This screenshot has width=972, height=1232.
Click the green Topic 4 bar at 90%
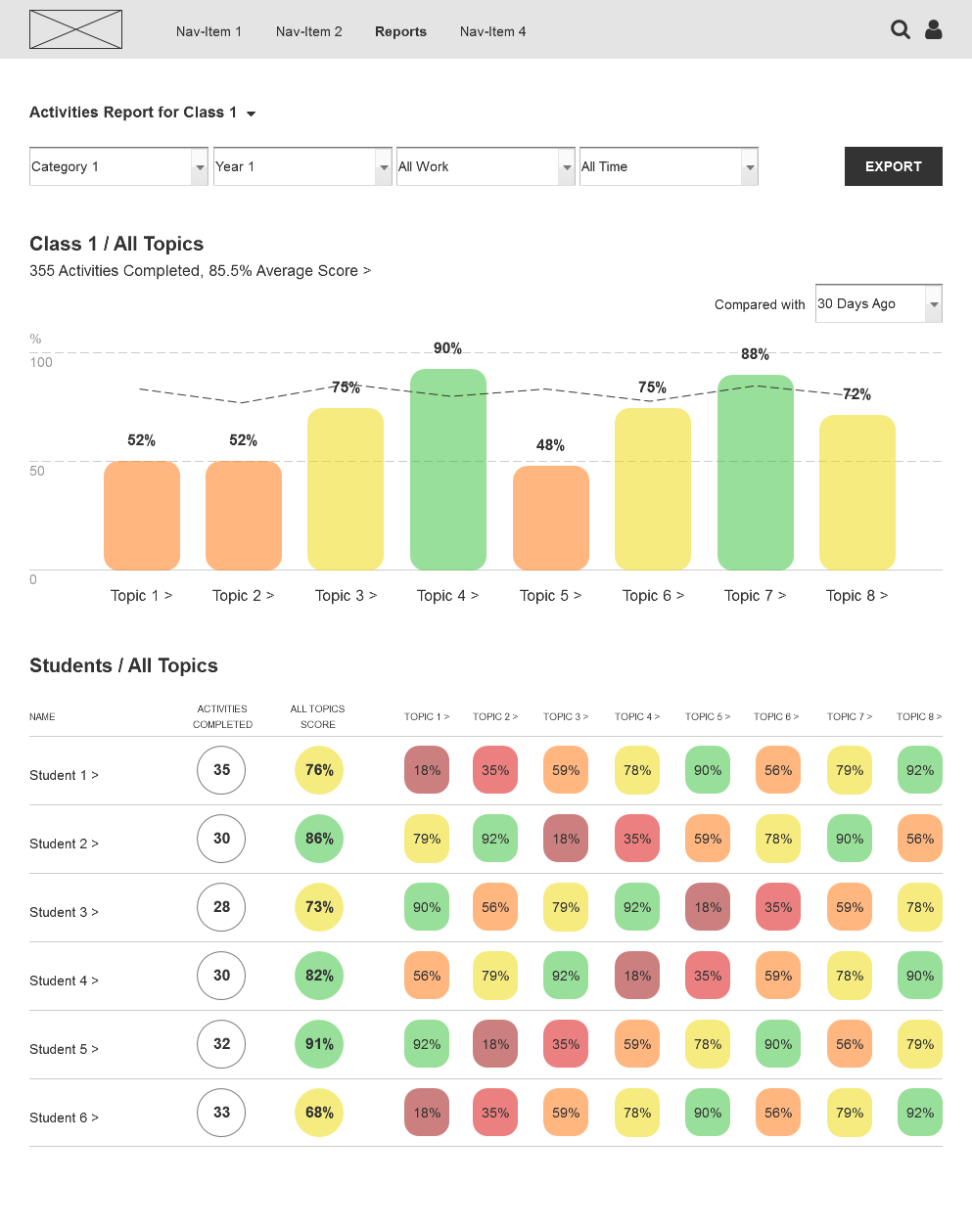(447, 470)
